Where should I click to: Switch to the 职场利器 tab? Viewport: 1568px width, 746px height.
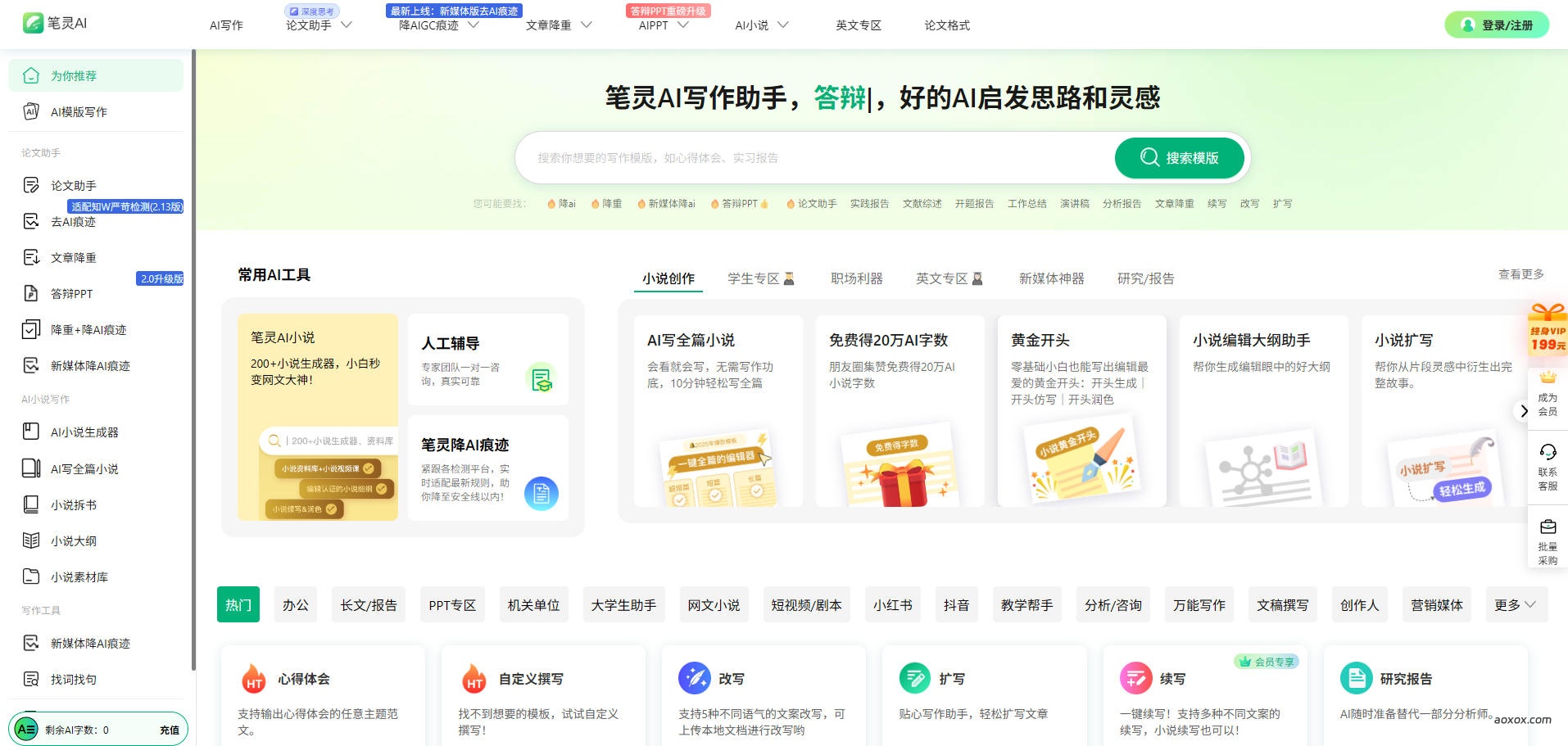(x=855, y=278)
